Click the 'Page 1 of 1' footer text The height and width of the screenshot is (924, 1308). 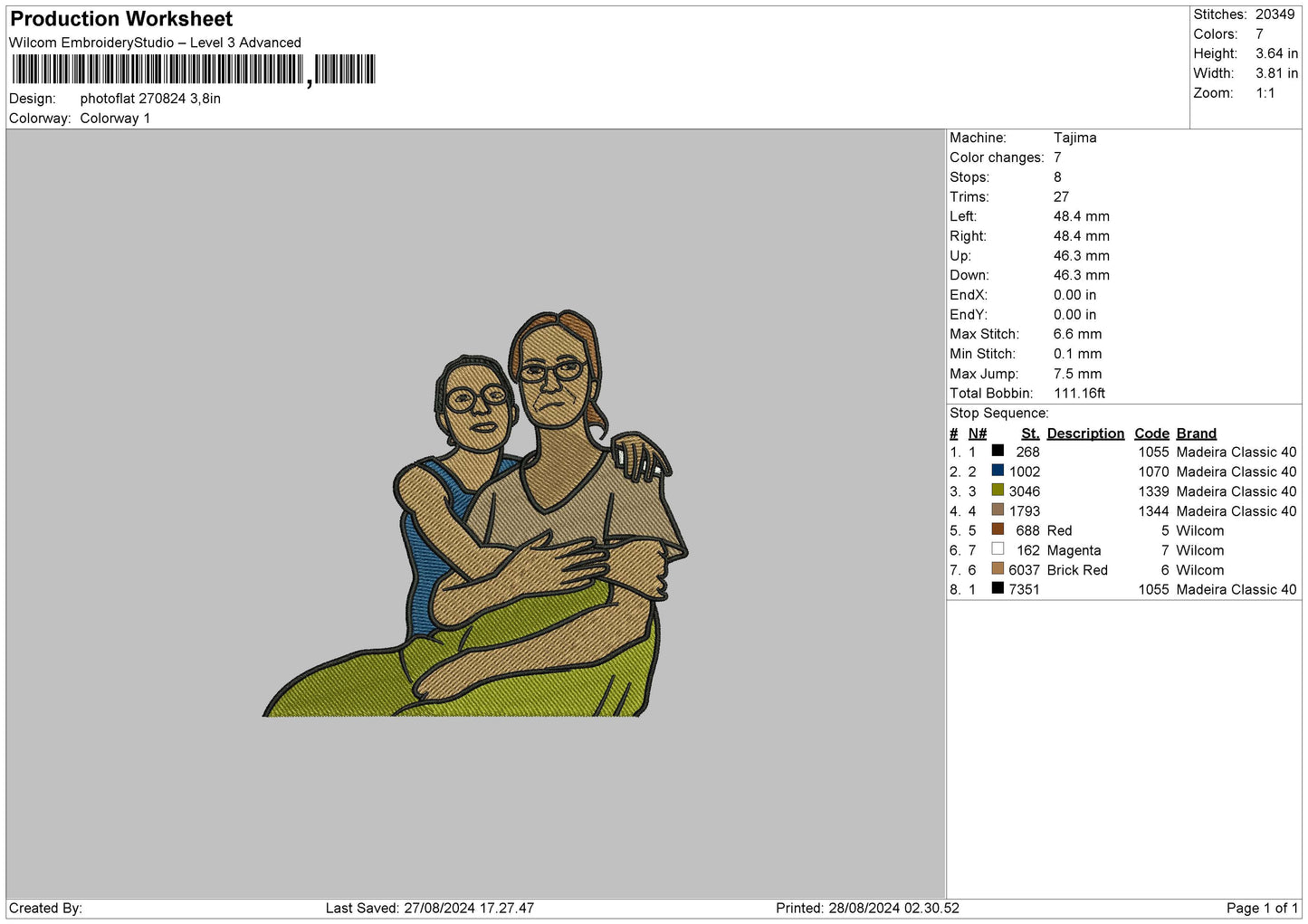click(1263, 909)
